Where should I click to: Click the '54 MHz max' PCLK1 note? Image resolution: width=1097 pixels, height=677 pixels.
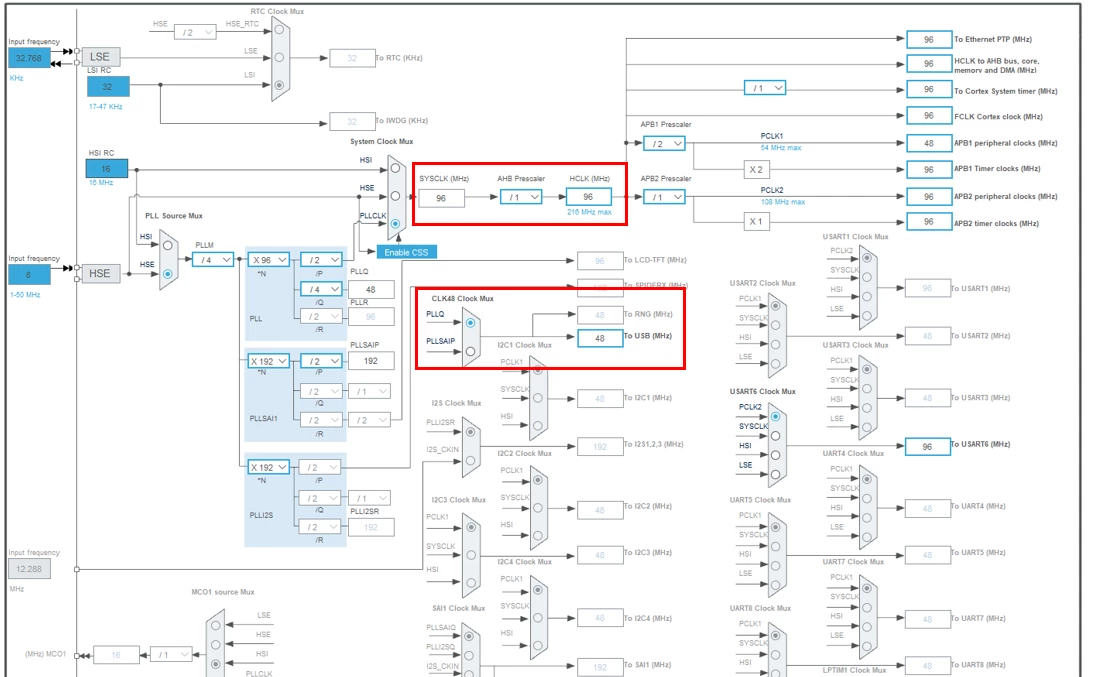point(781,148)
